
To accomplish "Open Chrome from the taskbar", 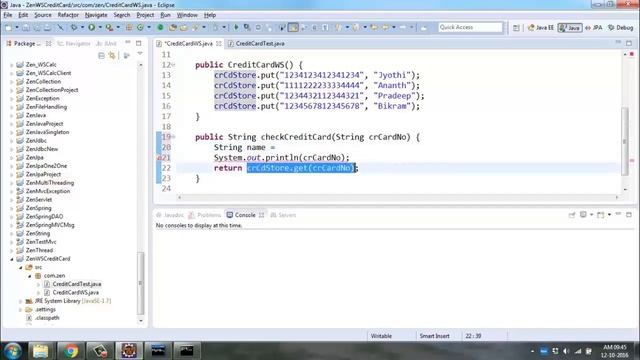I will click(x=70, y=351).
